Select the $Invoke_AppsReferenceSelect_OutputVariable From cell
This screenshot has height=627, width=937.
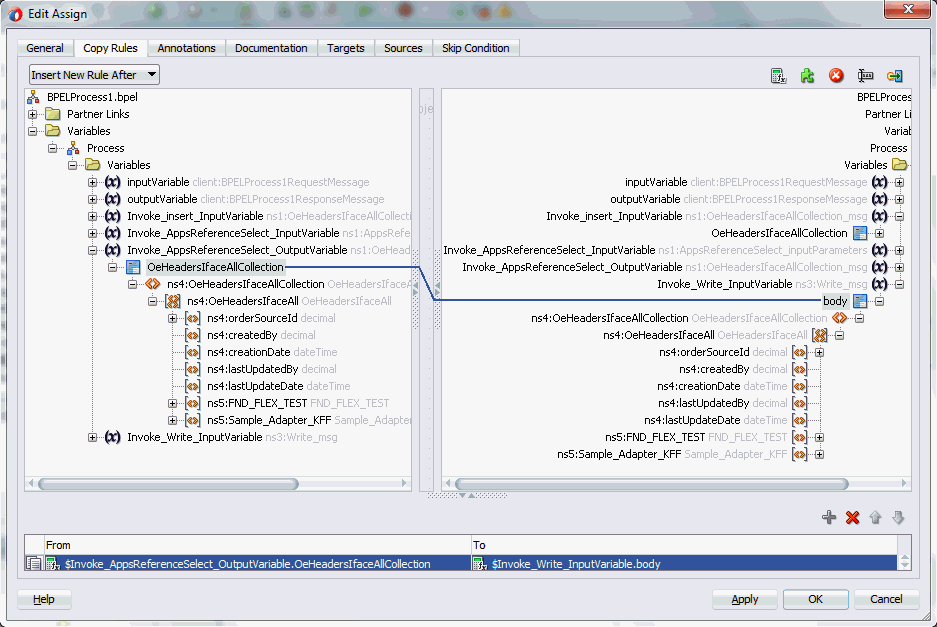(258, 564)
